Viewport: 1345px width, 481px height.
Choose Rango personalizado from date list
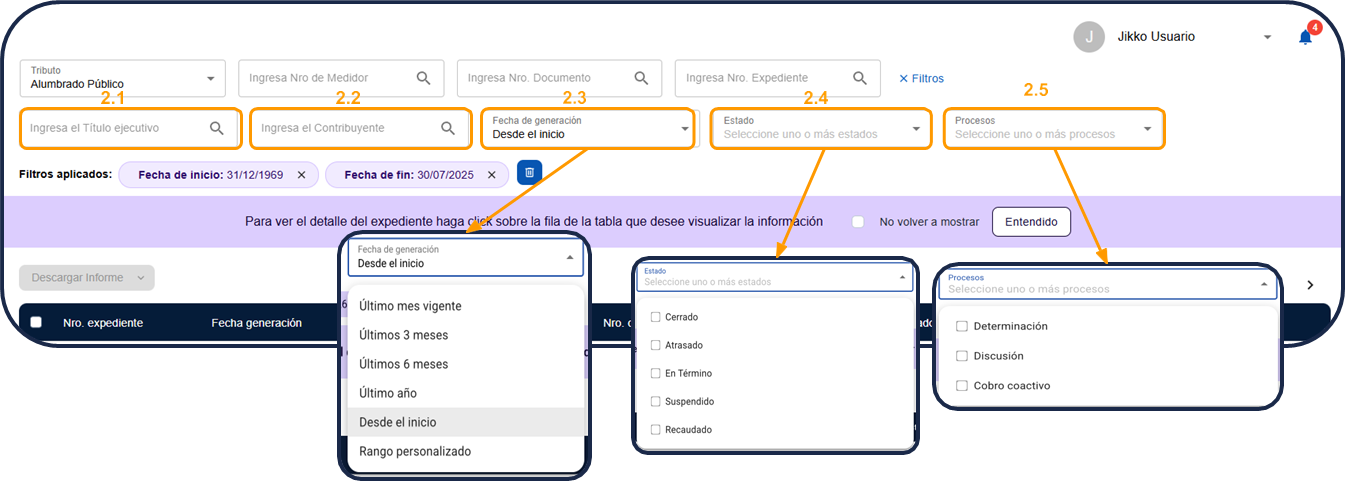point(414,451)
